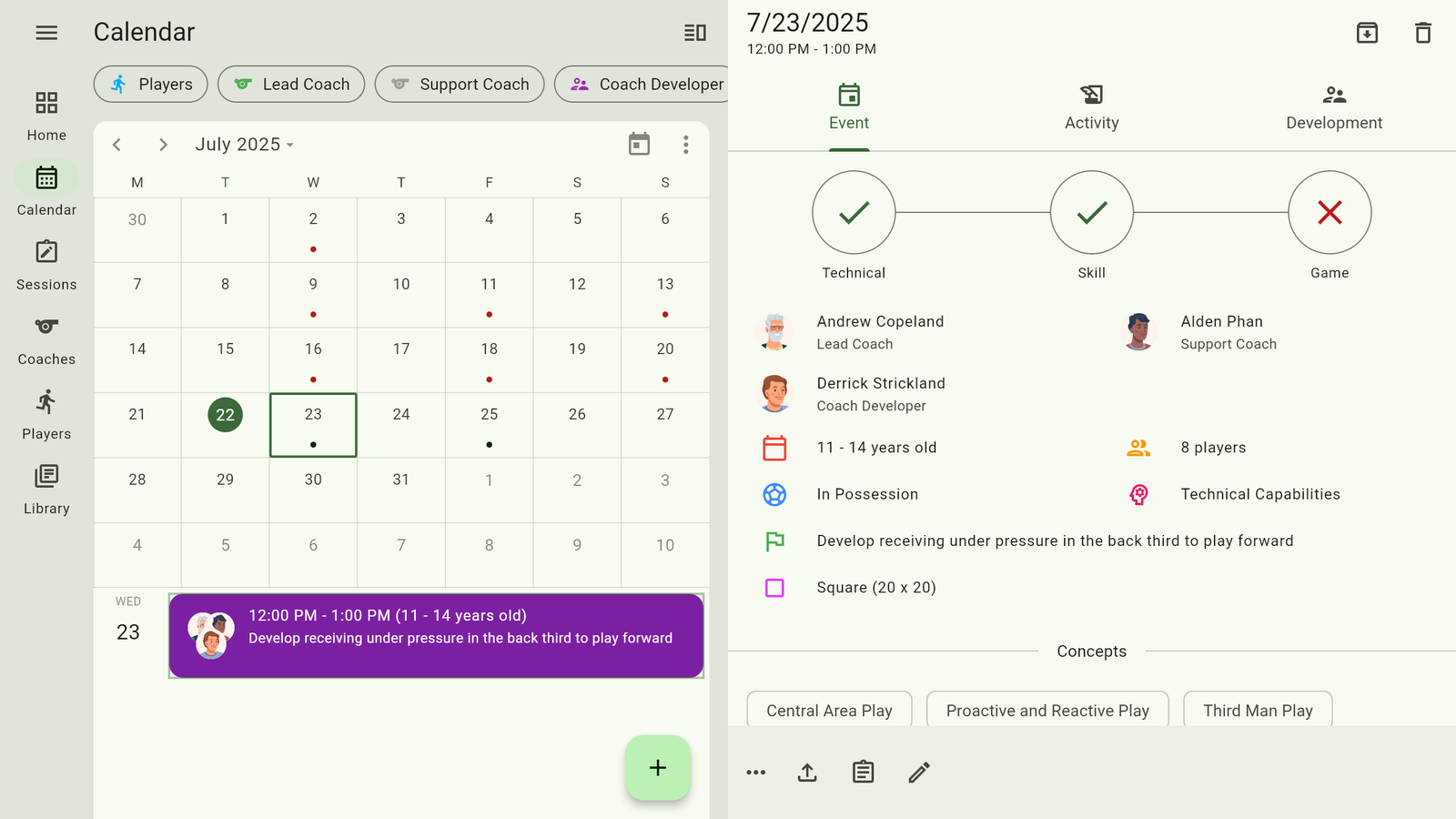The height and width of the screenshot is (819, 1456).
Task: Toggle the Lead Coach filter chip
Action: click(x=291, y=85)
